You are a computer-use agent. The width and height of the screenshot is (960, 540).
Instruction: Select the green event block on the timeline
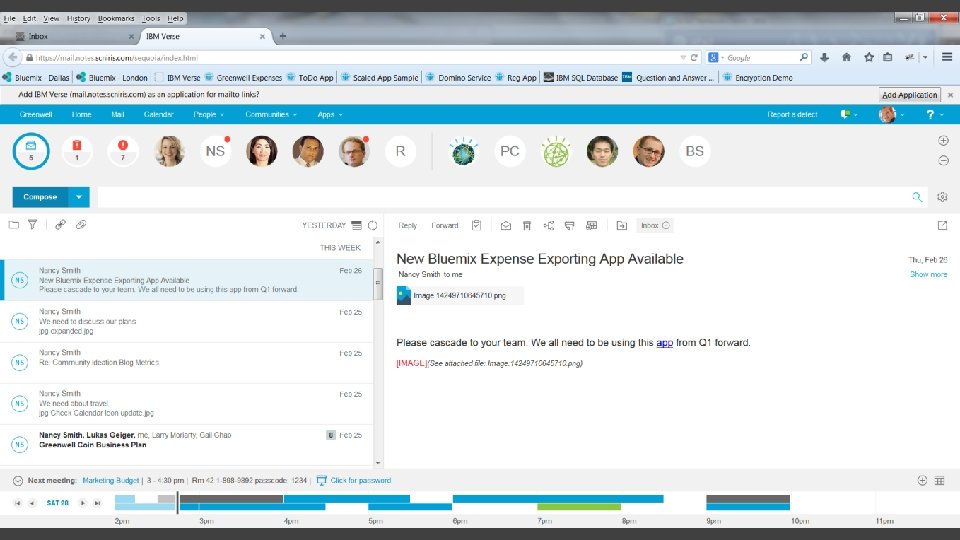pyautogui.click(x=579, y=506)
